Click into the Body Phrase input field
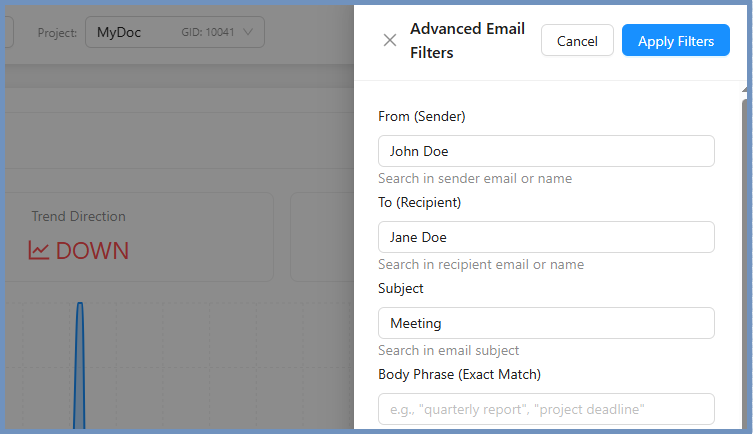Viewport: 753px width, 434px height. click(546, 409)
